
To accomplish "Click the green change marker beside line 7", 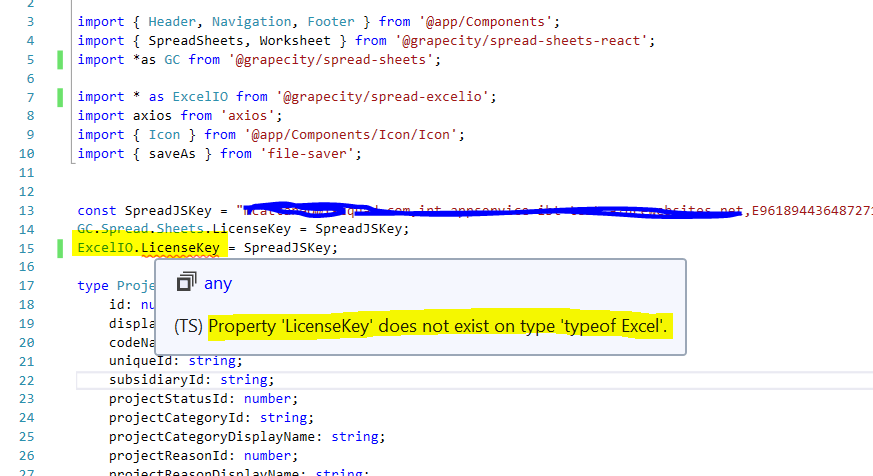I will pyautogui.click(x=60, y=97).
